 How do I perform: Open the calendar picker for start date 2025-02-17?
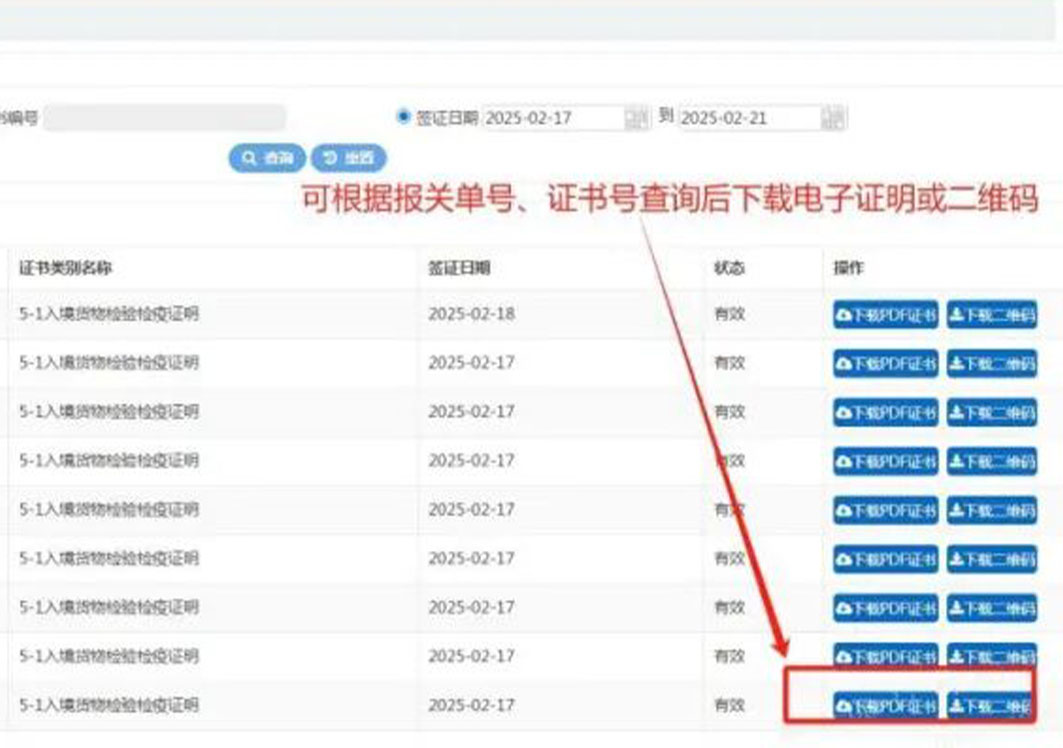(x=637, y=117)
